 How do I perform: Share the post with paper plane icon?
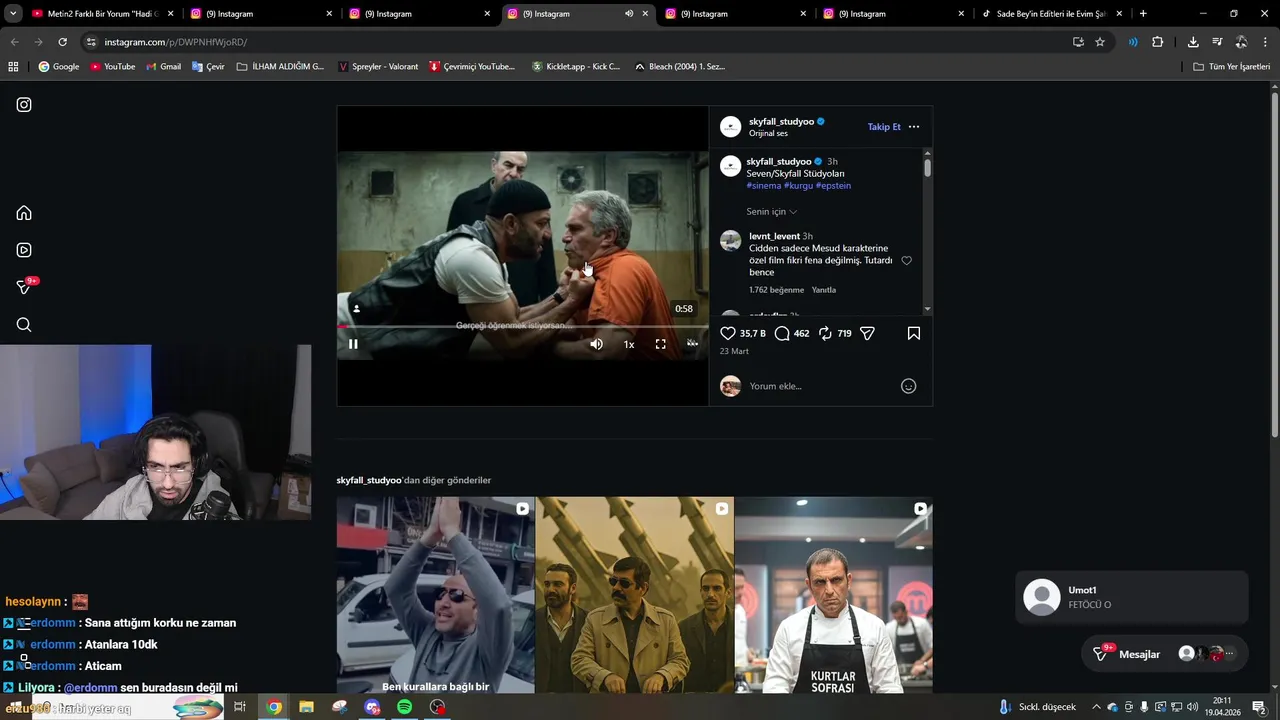(x=867, y=333)
